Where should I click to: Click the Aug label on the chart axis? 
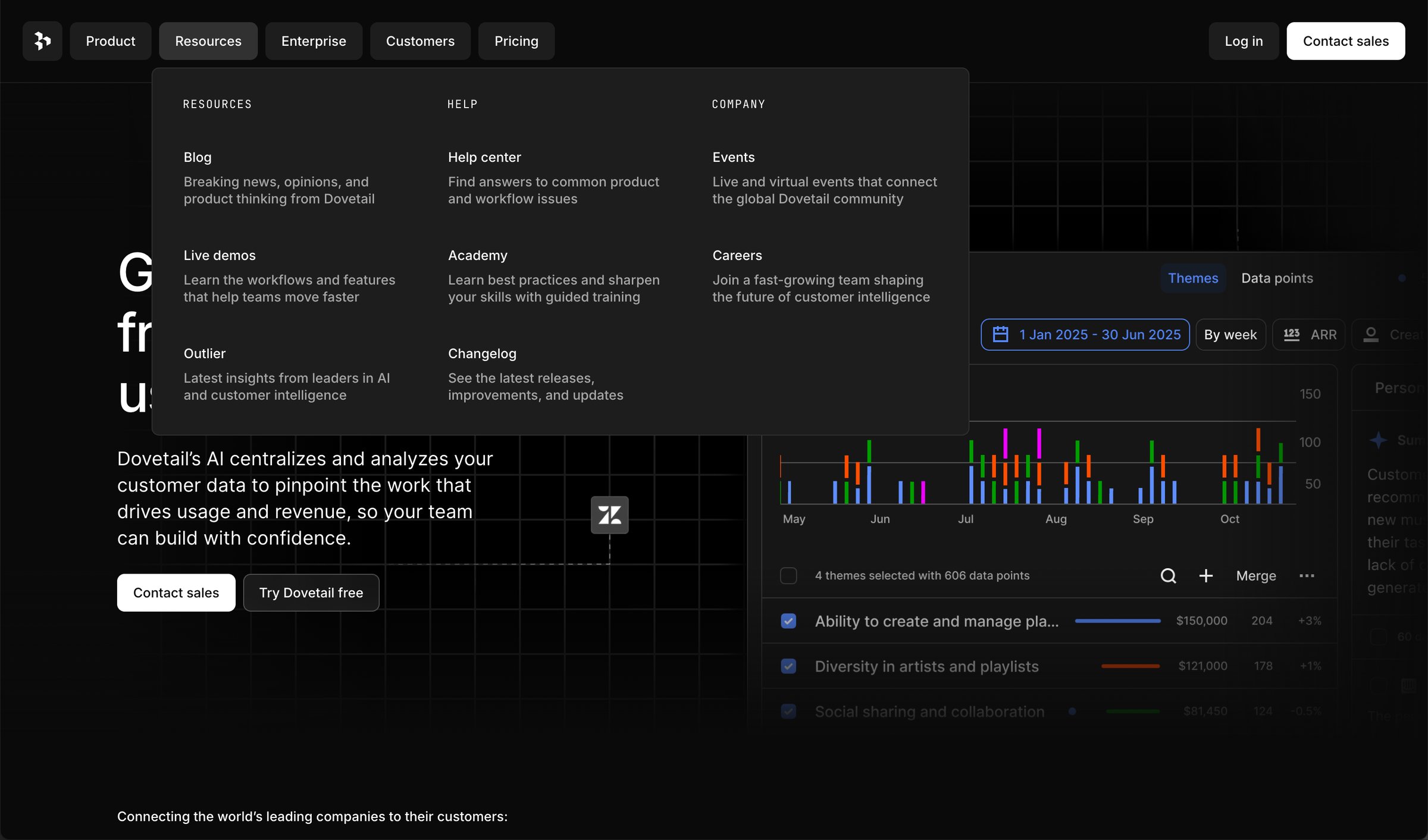click(x=1056, y=519)
